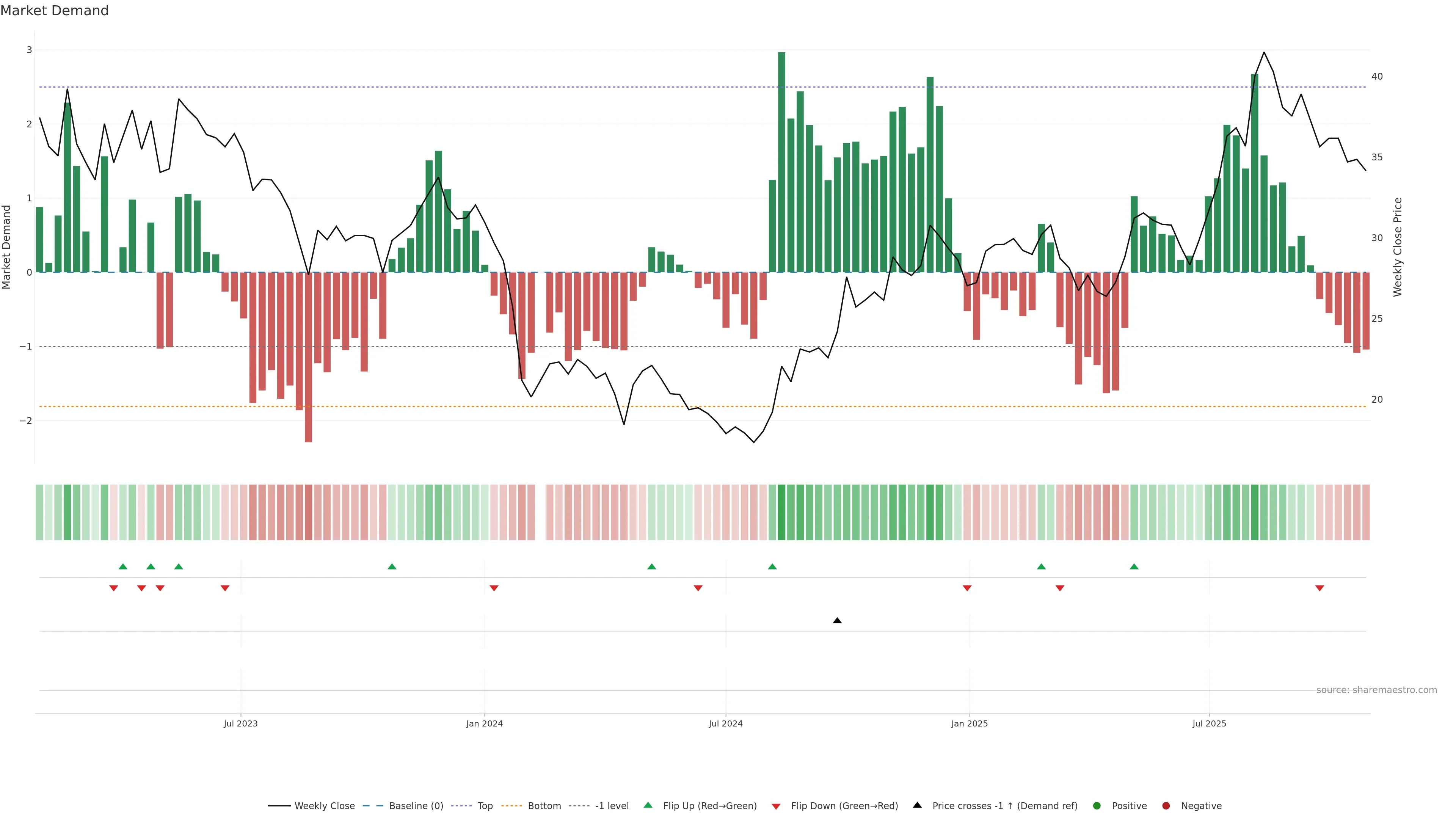Click the Negative red dot legend icon
The width and height of the screenshot is (1456, 819).
(x=1166, y=805)
